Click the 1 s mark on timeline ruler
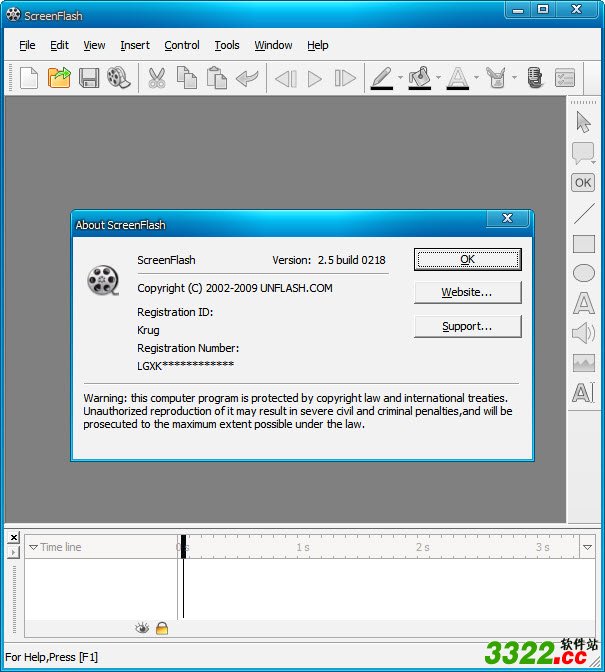Viewport: 605px width, 672px height. pos(303,547)
